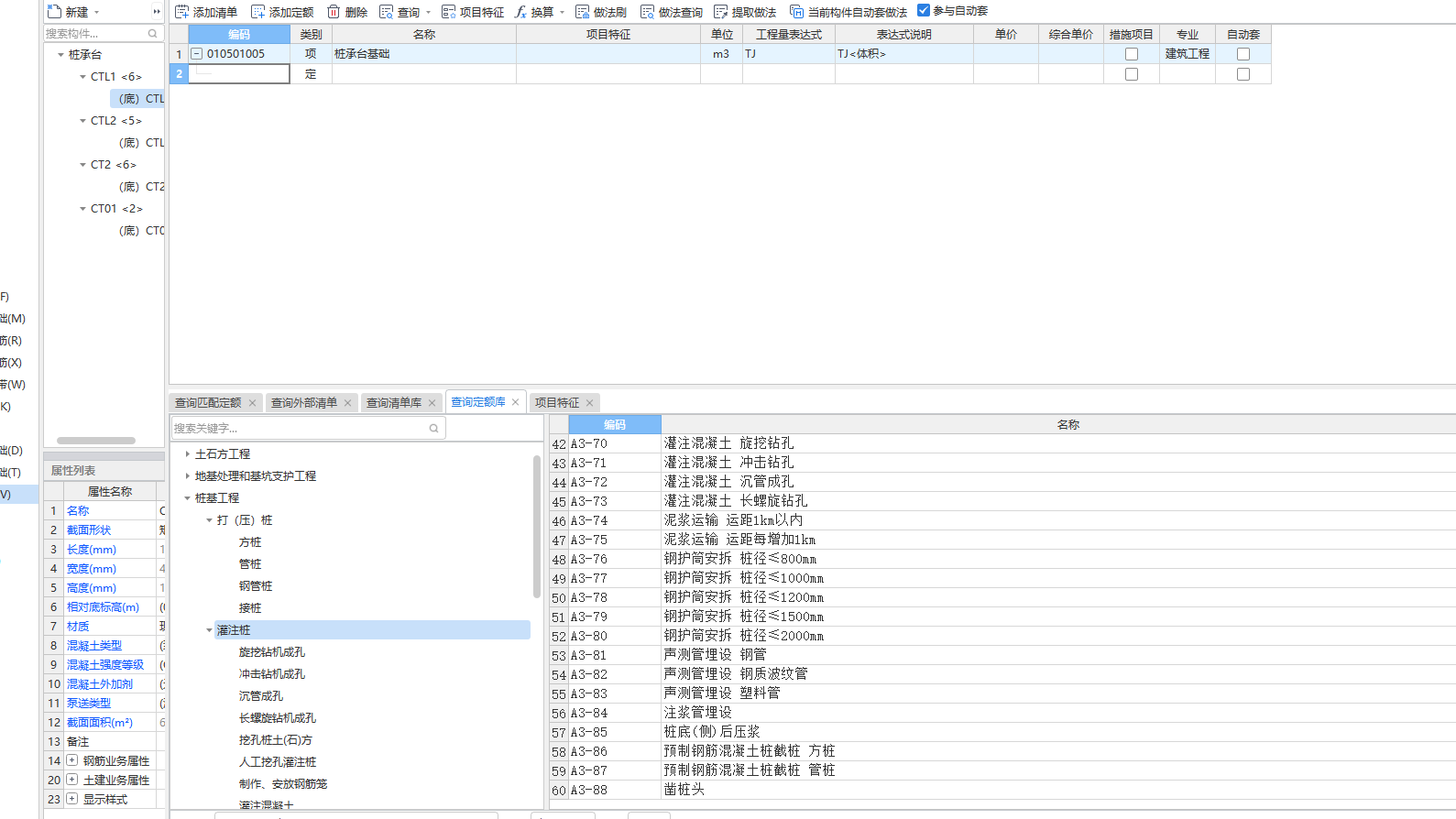The height and width of the screenshot is (819, 1456).
Task: Close the 查询定额库 tab
Action: (516, 402)
